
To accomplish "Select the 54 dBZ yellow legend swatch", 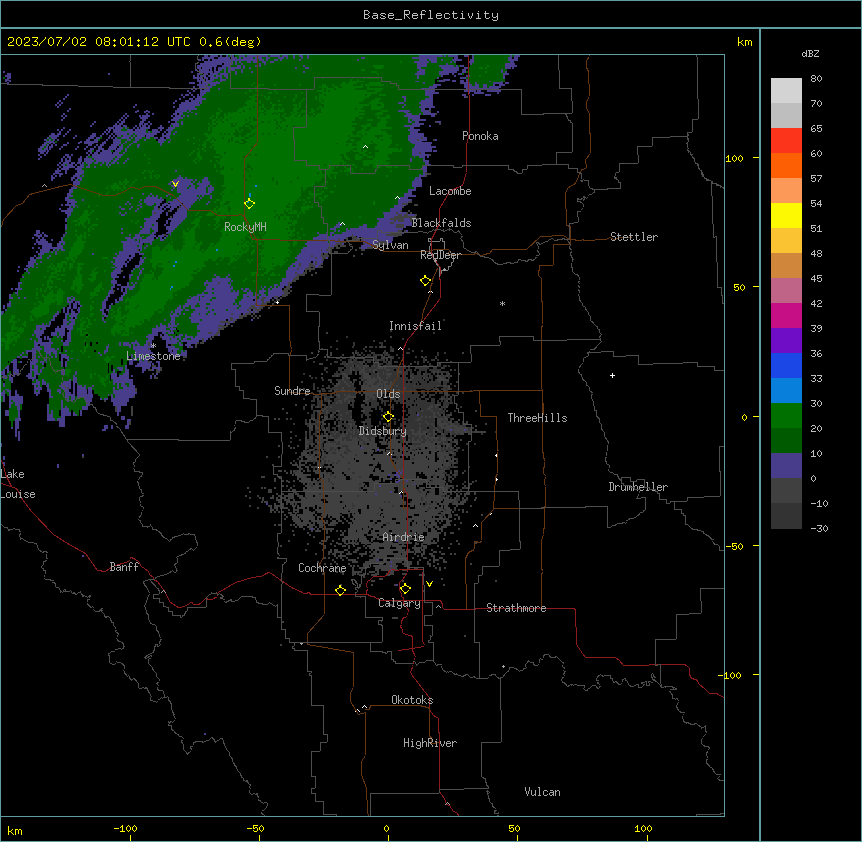I will click(x=786, y=215).
